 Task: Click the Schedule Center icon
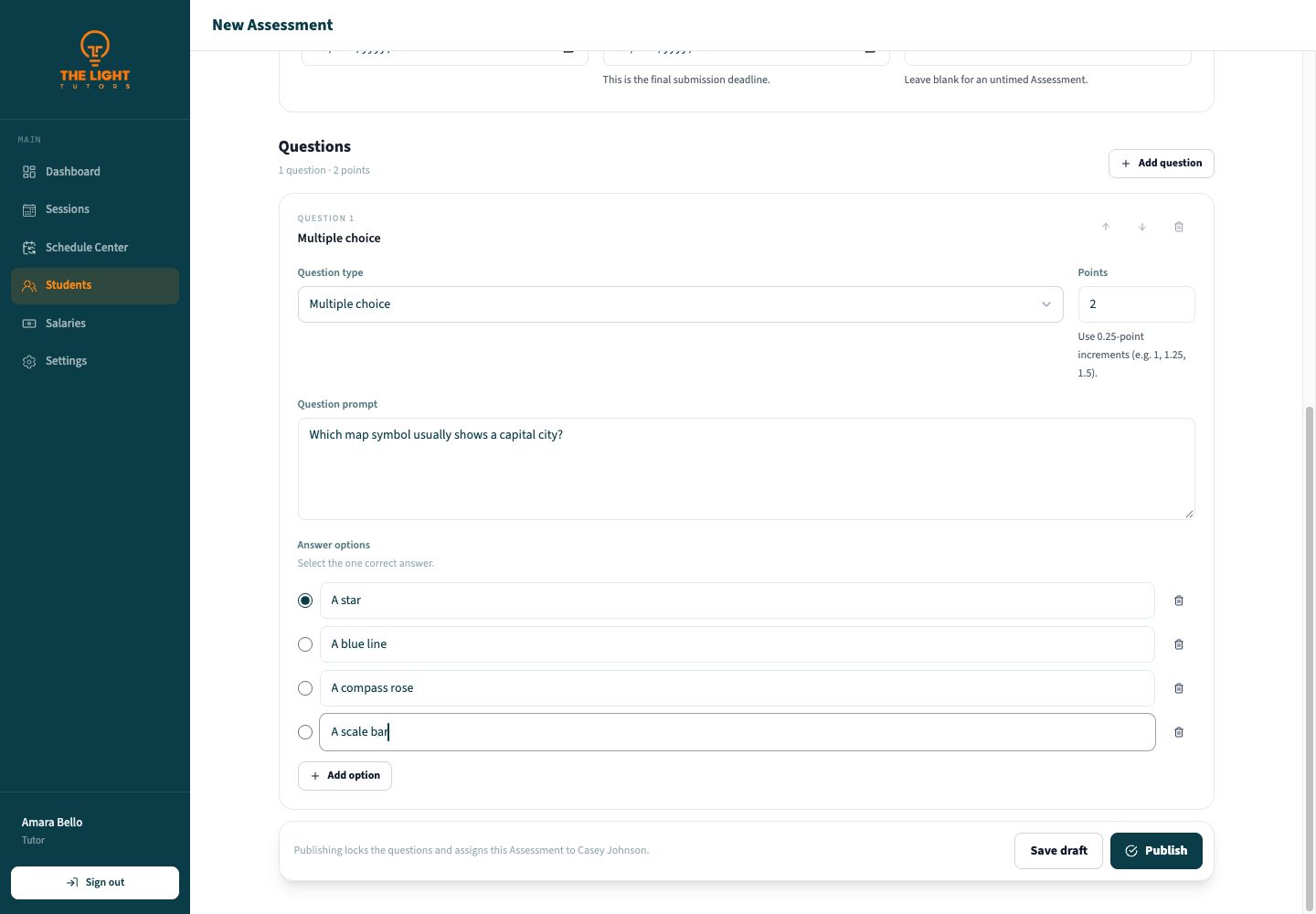pyautogui.click(x=29, y=248)
